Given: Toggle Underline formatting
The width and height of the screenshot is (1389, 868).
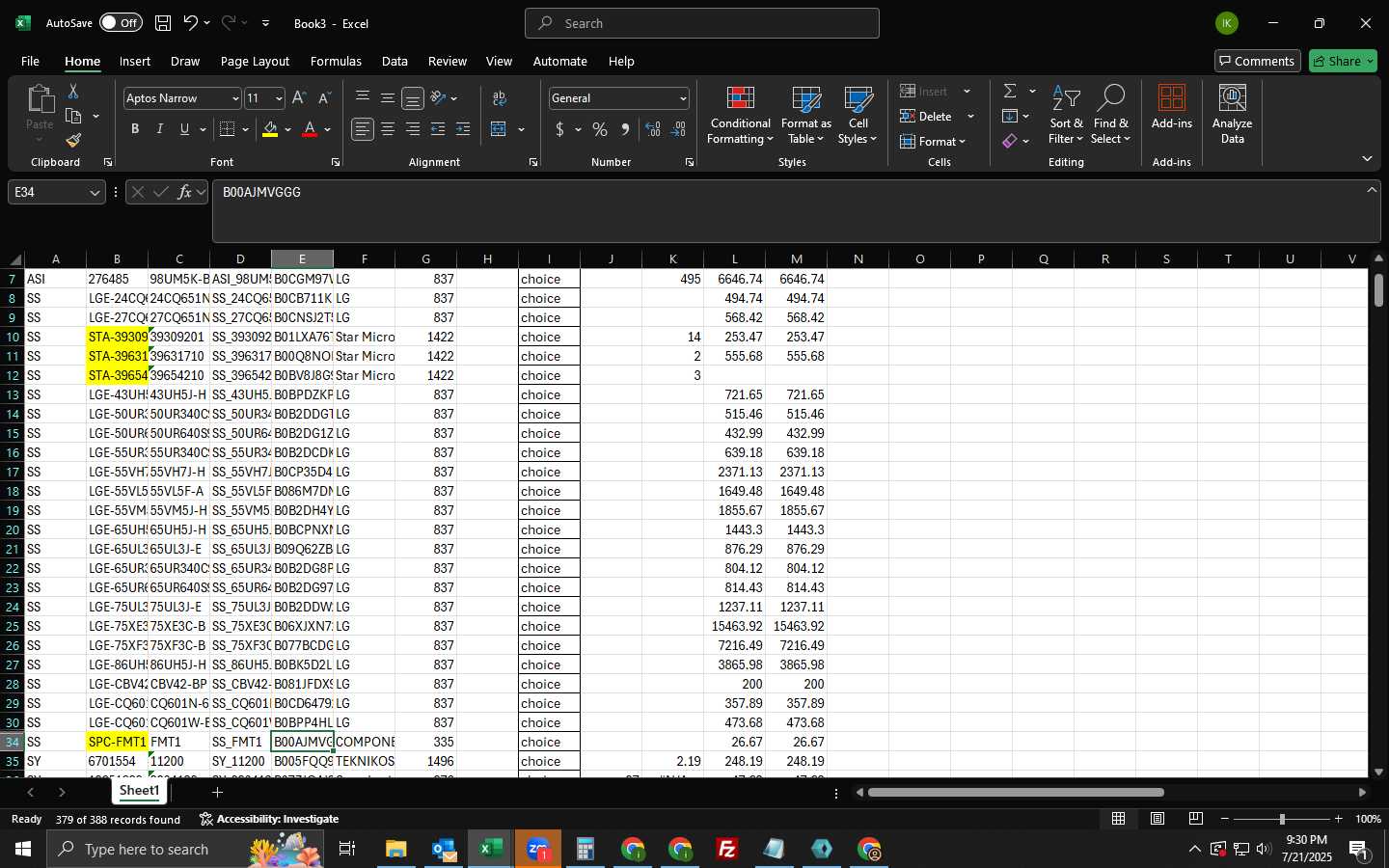Looking at the screenshot, I should pos(184,129).
